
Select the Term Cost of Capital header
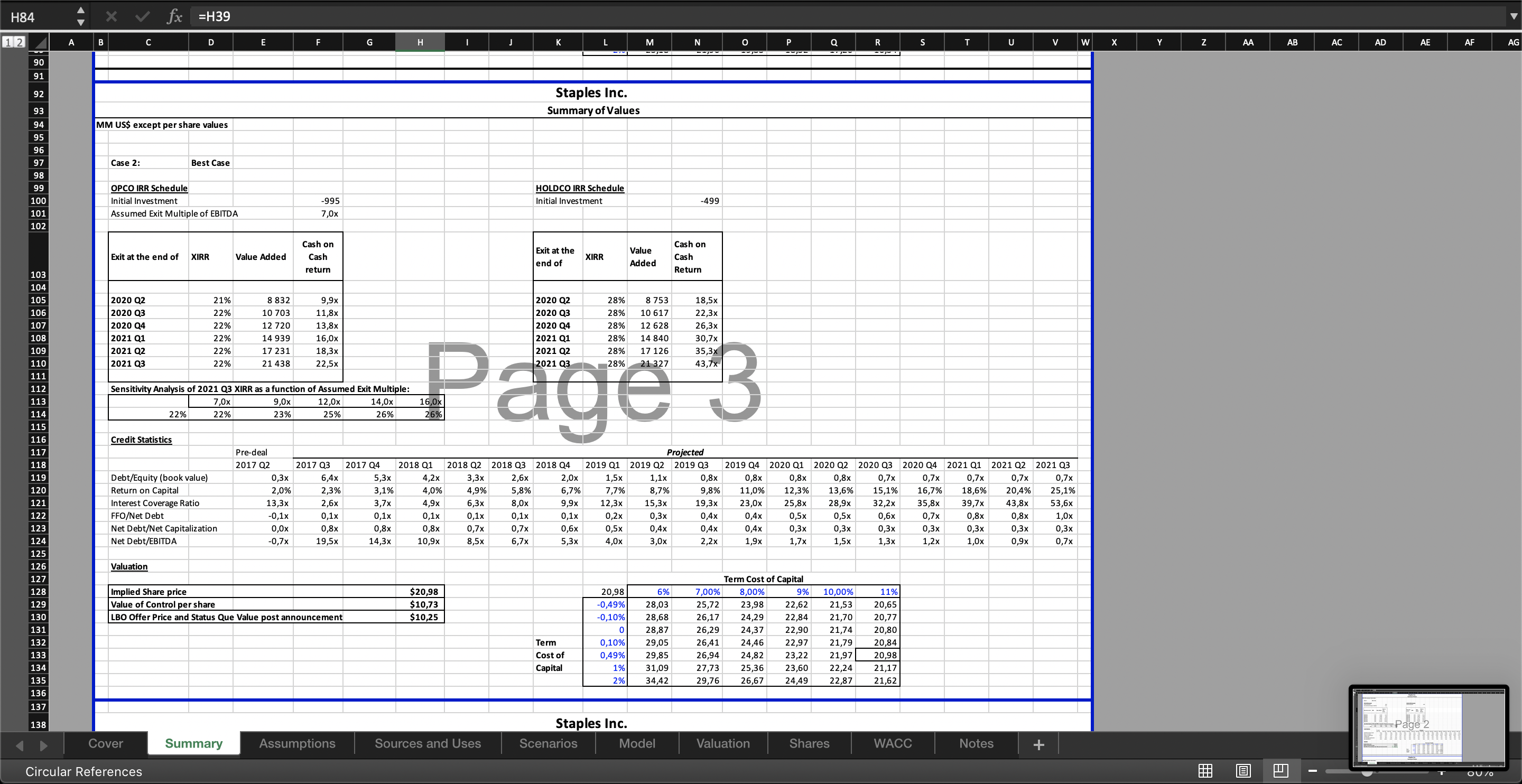(763, 579)
